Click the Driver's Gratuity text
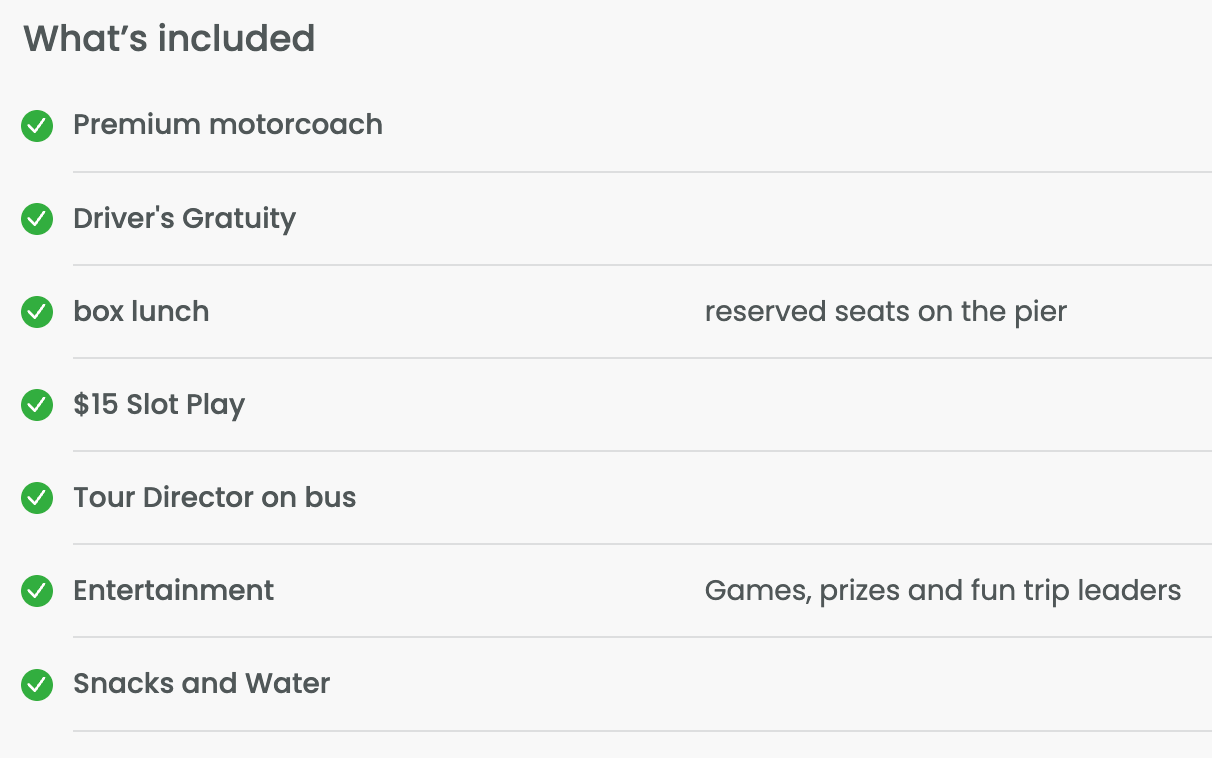This screenshot has width=1212, height=758. (x=185, y=219)
